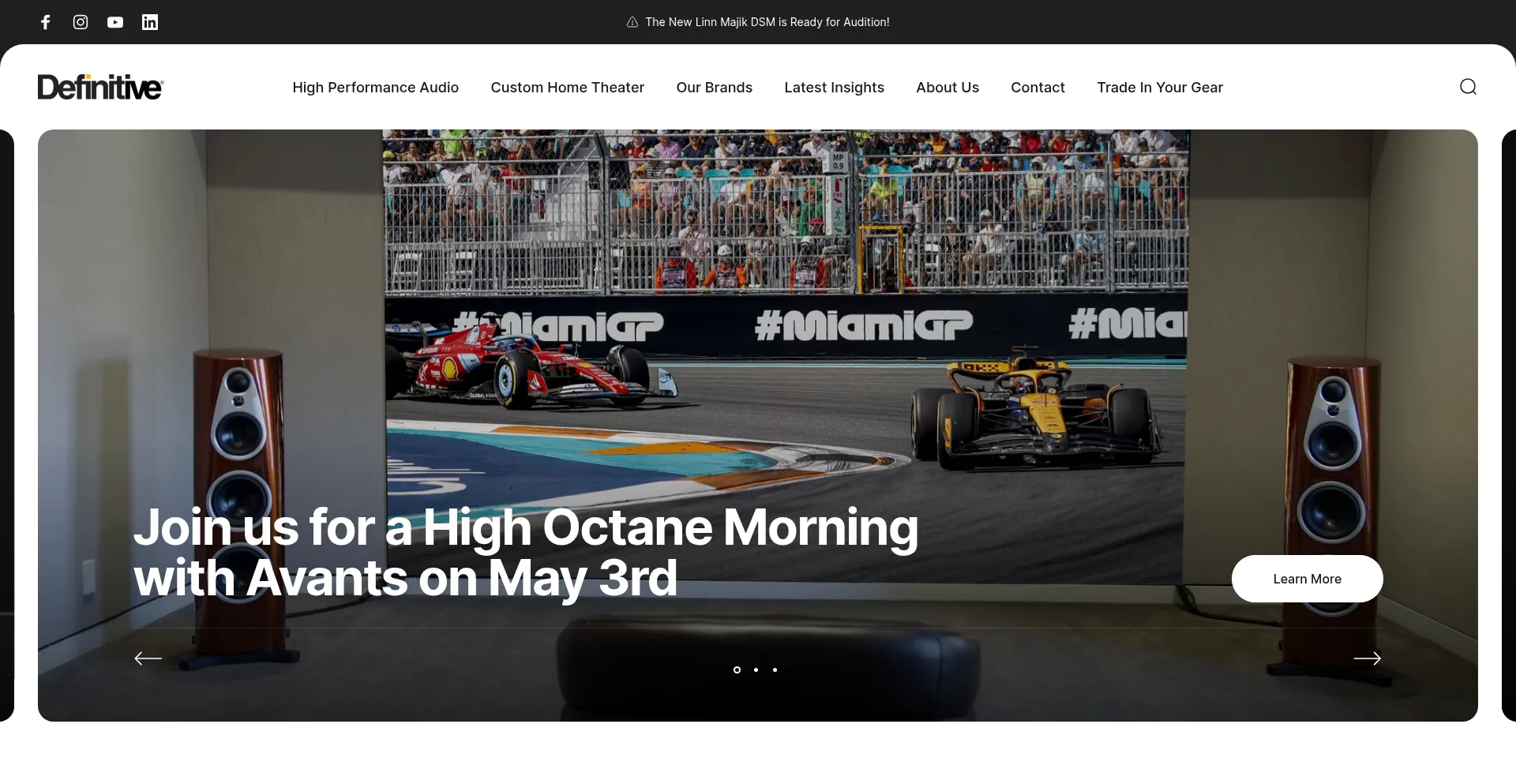Select the second carousel dot

click(x=756, y=670)
